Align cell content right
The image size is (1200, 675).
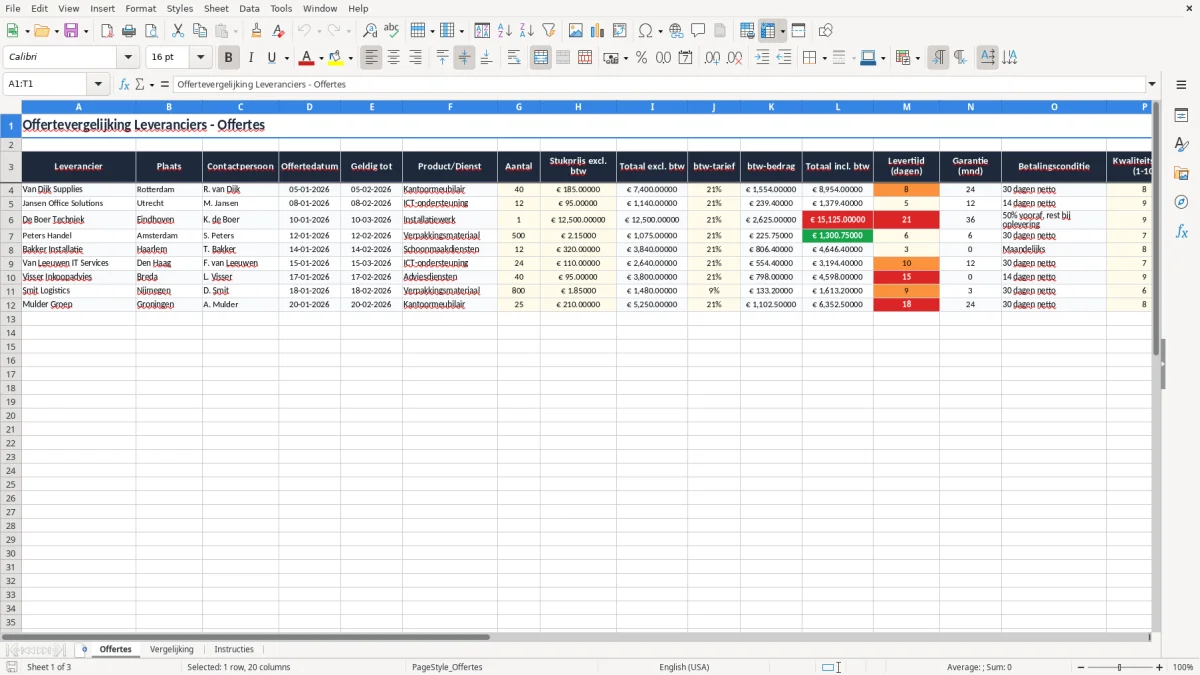415,58
